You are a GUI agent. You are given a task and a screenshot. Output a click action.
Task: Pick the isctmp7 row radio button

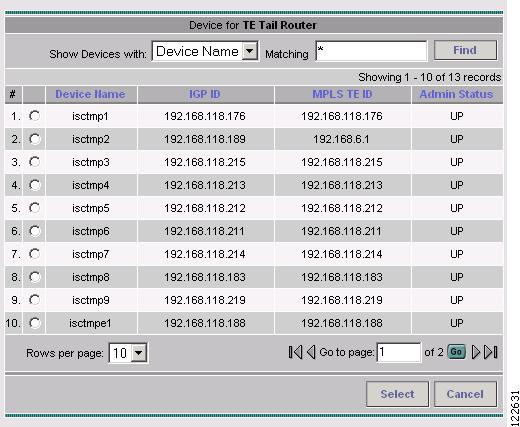tap(34, 254)
